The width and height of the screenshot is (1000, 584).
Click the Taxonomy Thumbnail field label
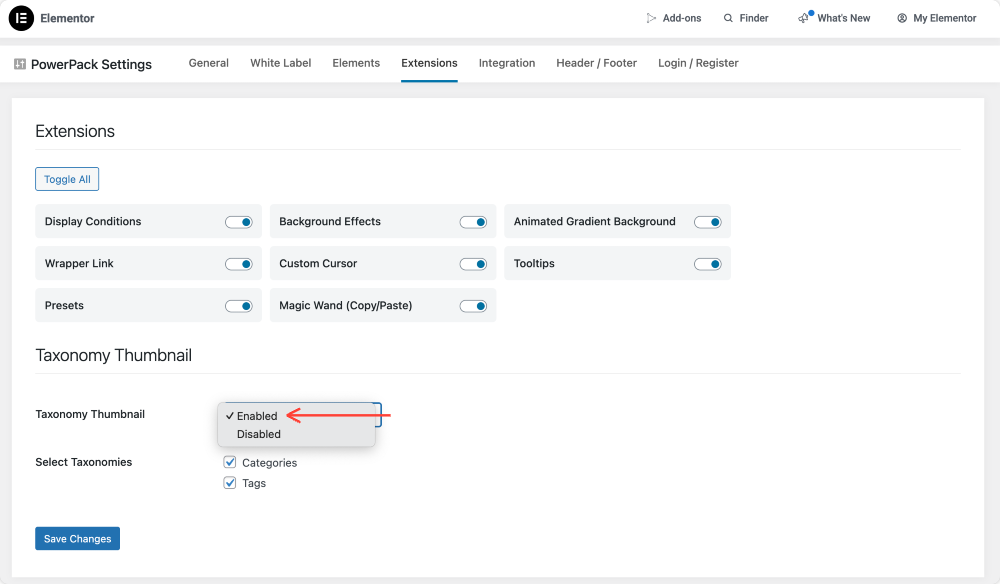click(90, 414)
